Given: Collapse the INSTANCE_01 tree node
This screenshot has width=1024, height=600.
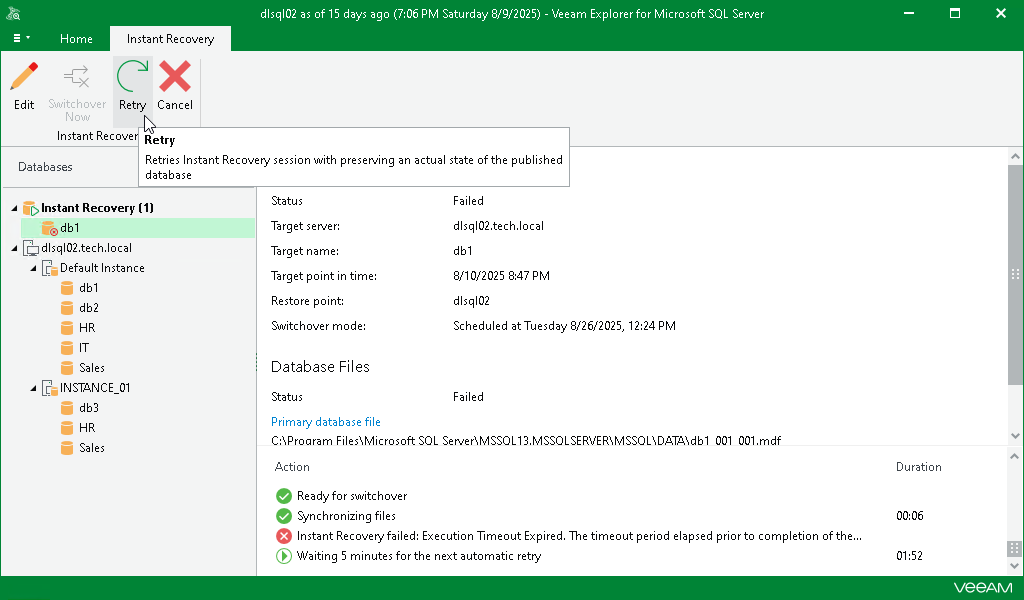Looking at the screenshot, I should [33, 388].
